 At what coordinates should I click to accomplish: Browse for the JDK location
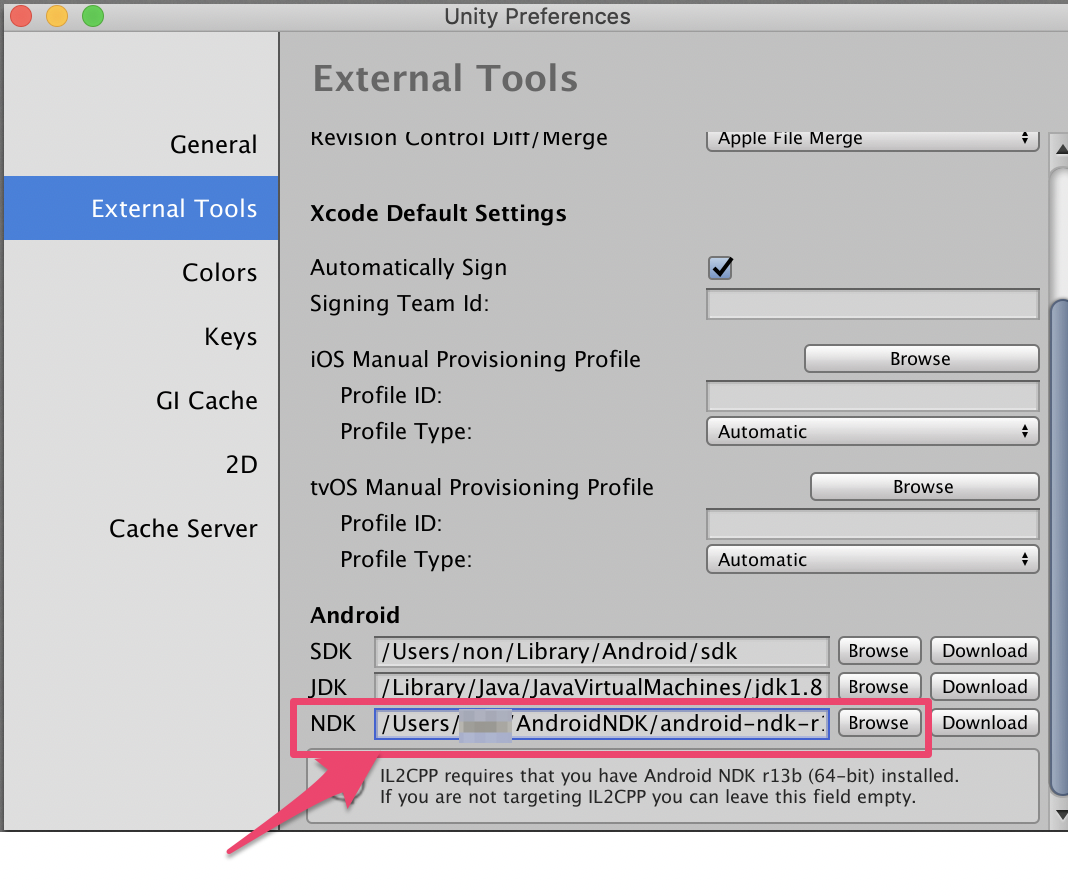879,687
